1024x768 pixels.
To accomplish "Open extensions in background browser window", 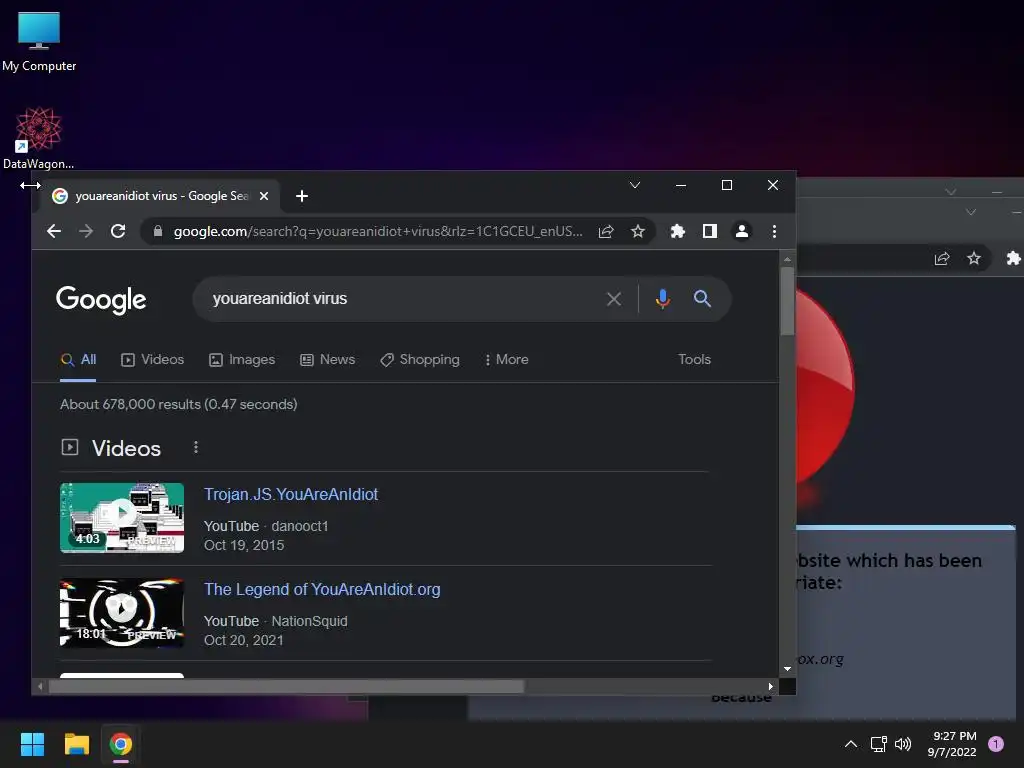I will click(x=1014, y=259).
